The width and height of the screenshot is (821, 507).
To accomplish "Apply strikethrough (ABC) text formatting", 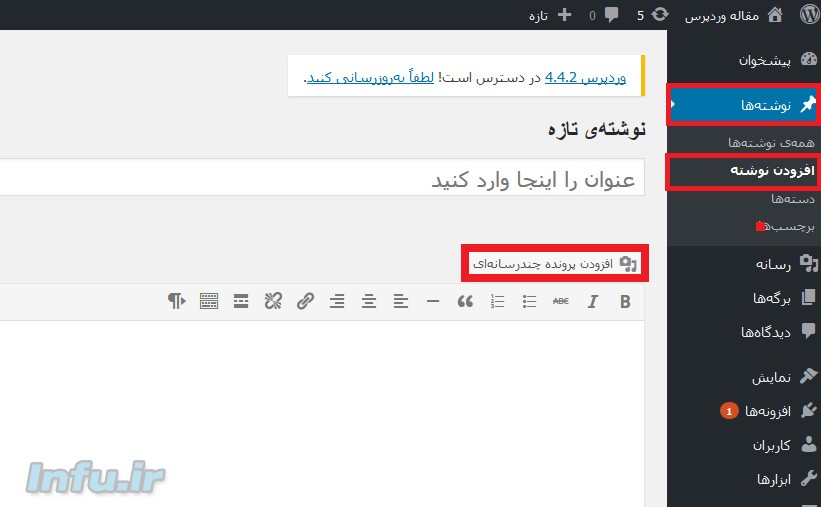I will [560, 301].
